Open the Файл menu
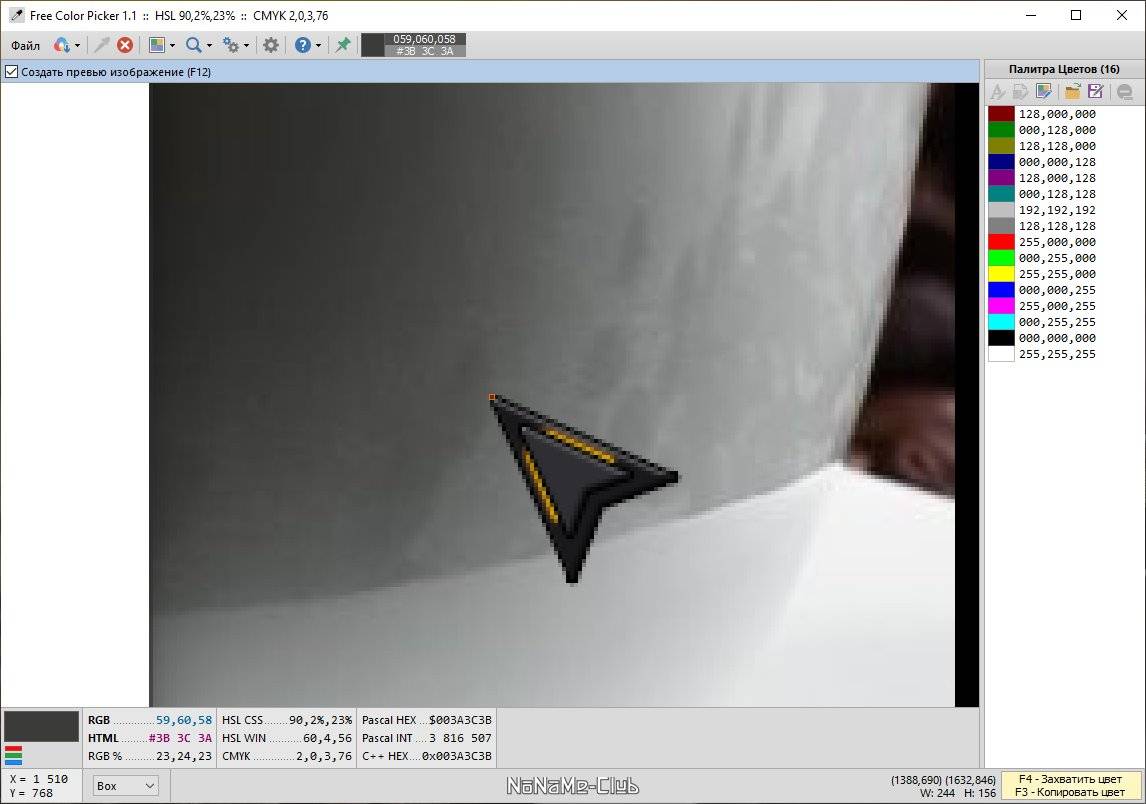 pos(26,45)
